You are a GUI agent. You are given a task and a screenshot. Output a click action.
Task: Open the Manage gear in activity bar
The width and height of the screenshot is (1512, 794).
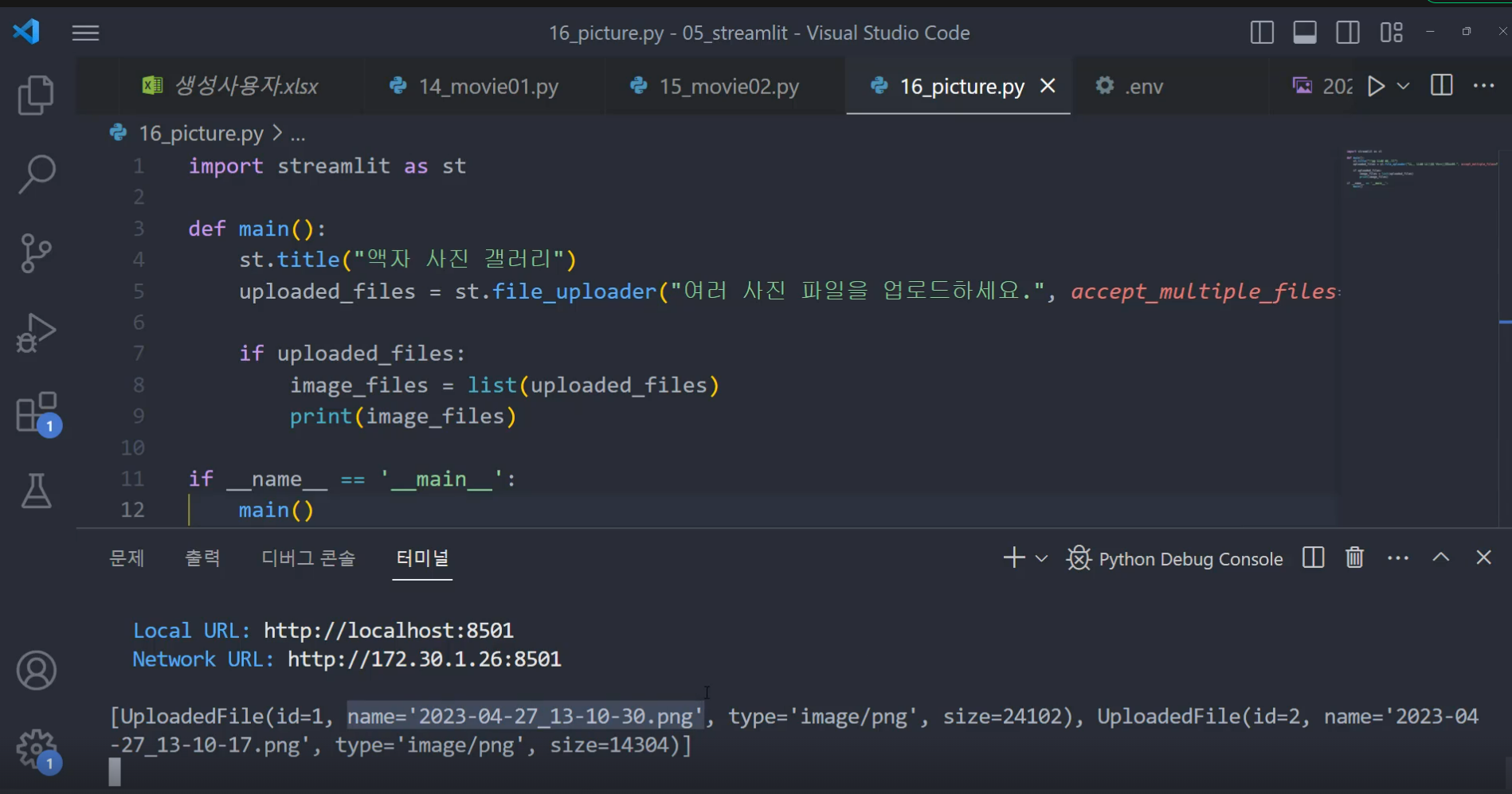coord(37,750)
